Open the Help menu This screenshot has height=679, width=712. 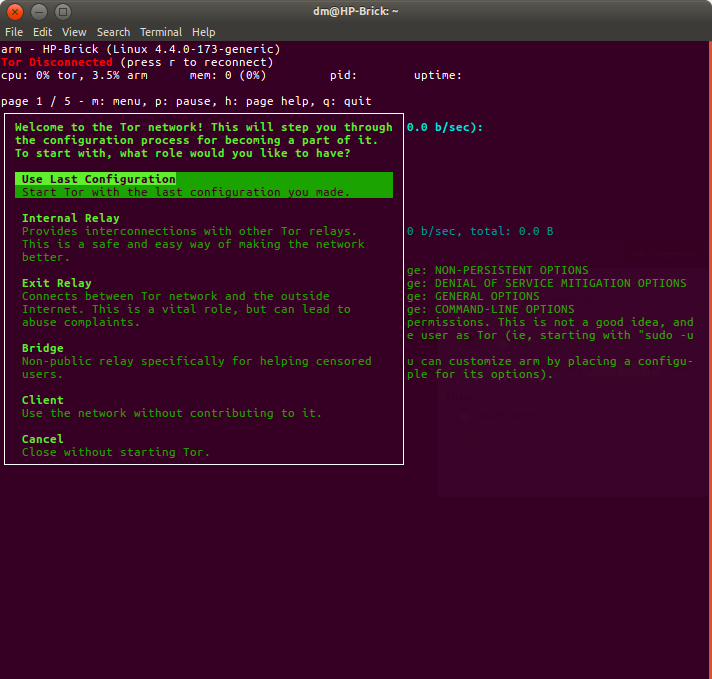[204, 32]
